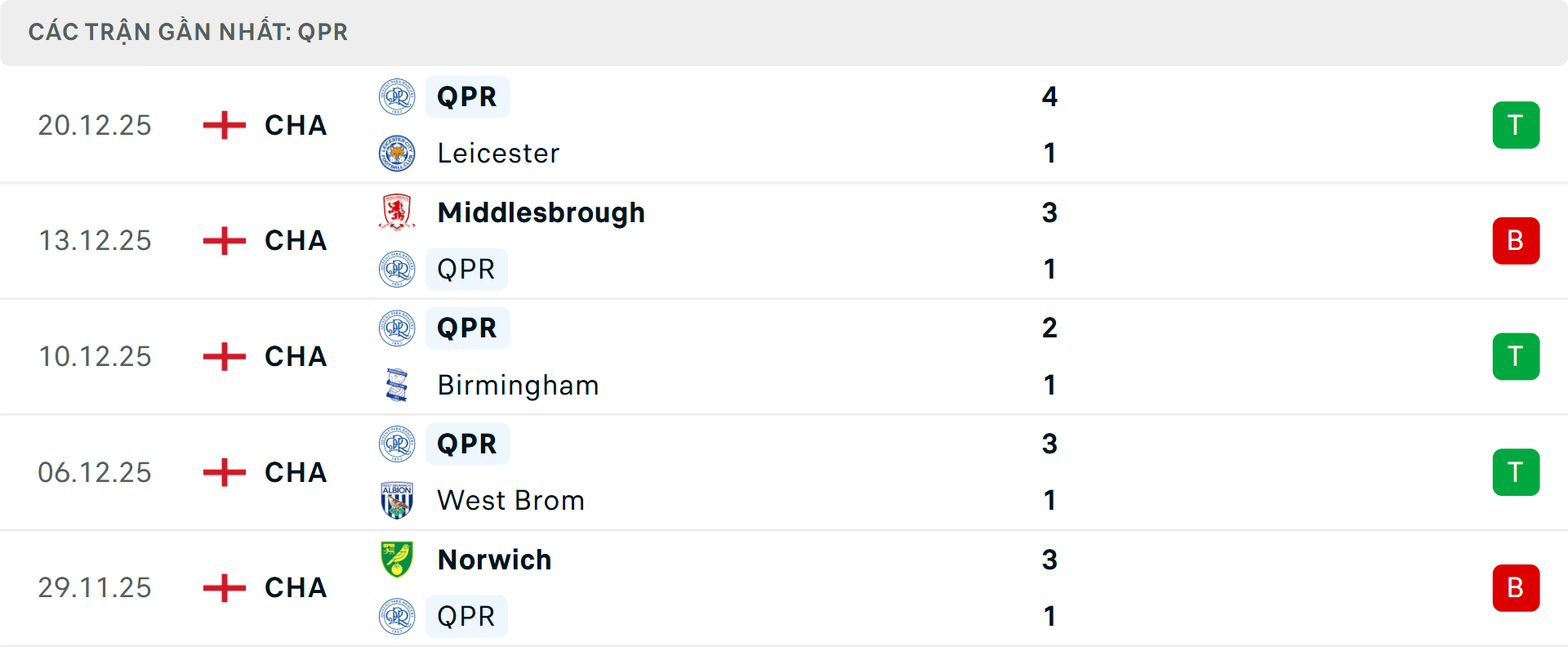Open the Leicester team link

click(x=498, y=153)
